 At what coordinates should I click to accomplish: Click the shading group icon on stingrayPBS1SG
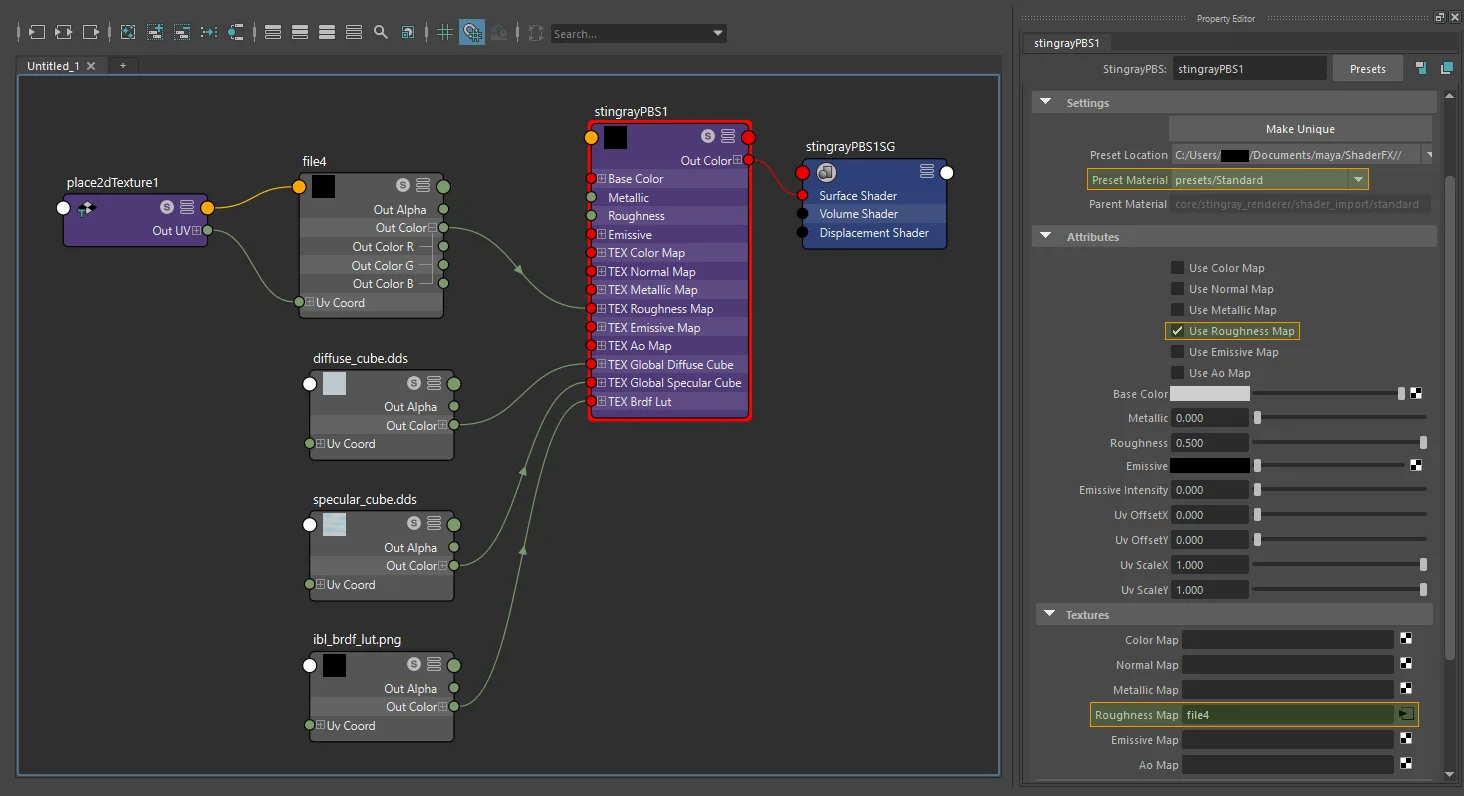(x=826, y=172)
